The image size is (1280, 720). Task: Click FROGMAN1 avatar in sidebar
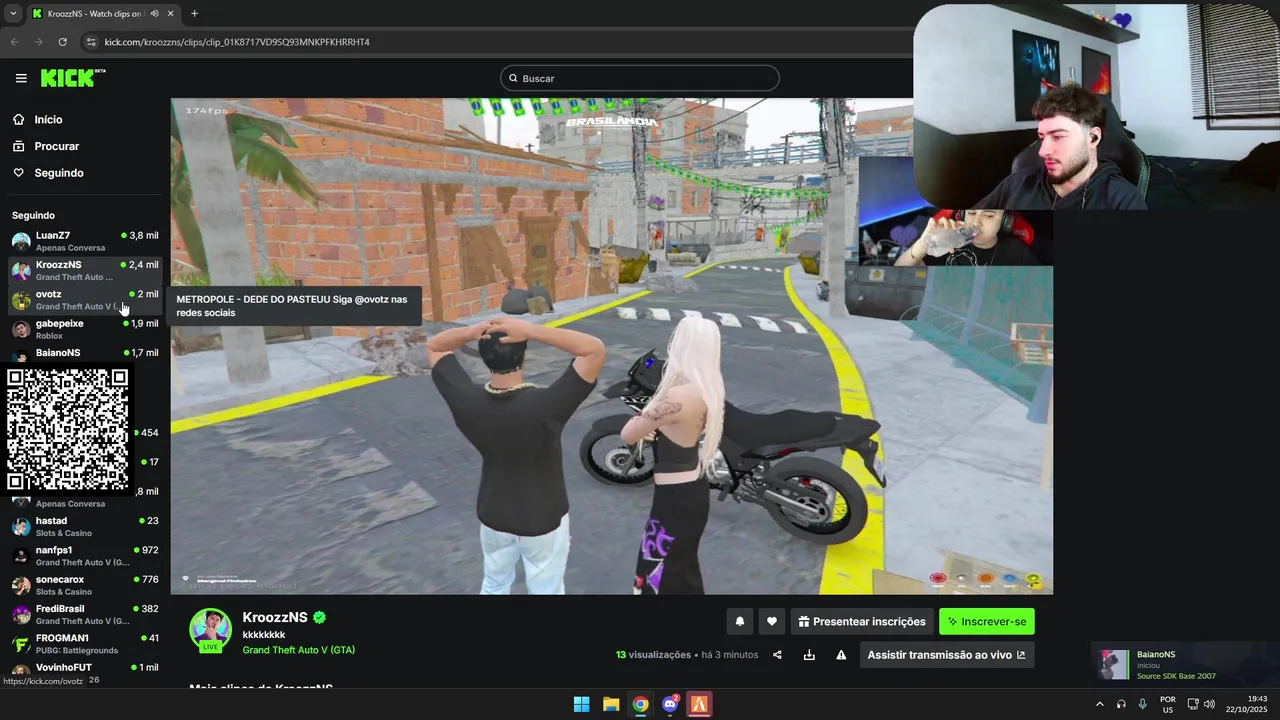click(x=21, y=643)
